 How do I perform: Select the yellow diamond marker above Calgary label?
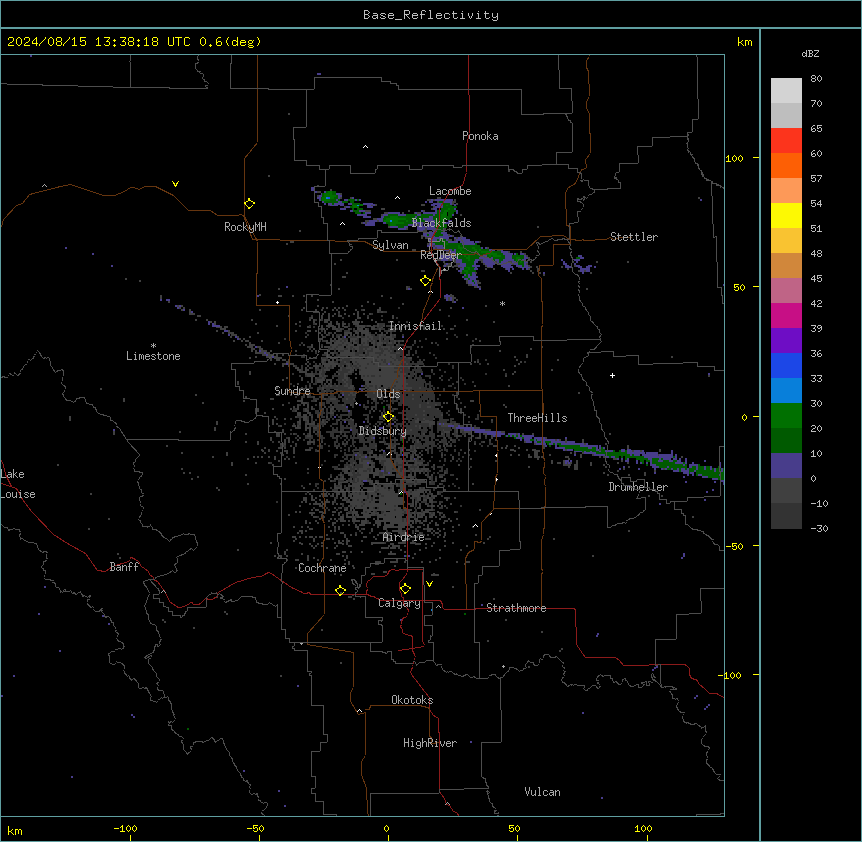[405, 589]
